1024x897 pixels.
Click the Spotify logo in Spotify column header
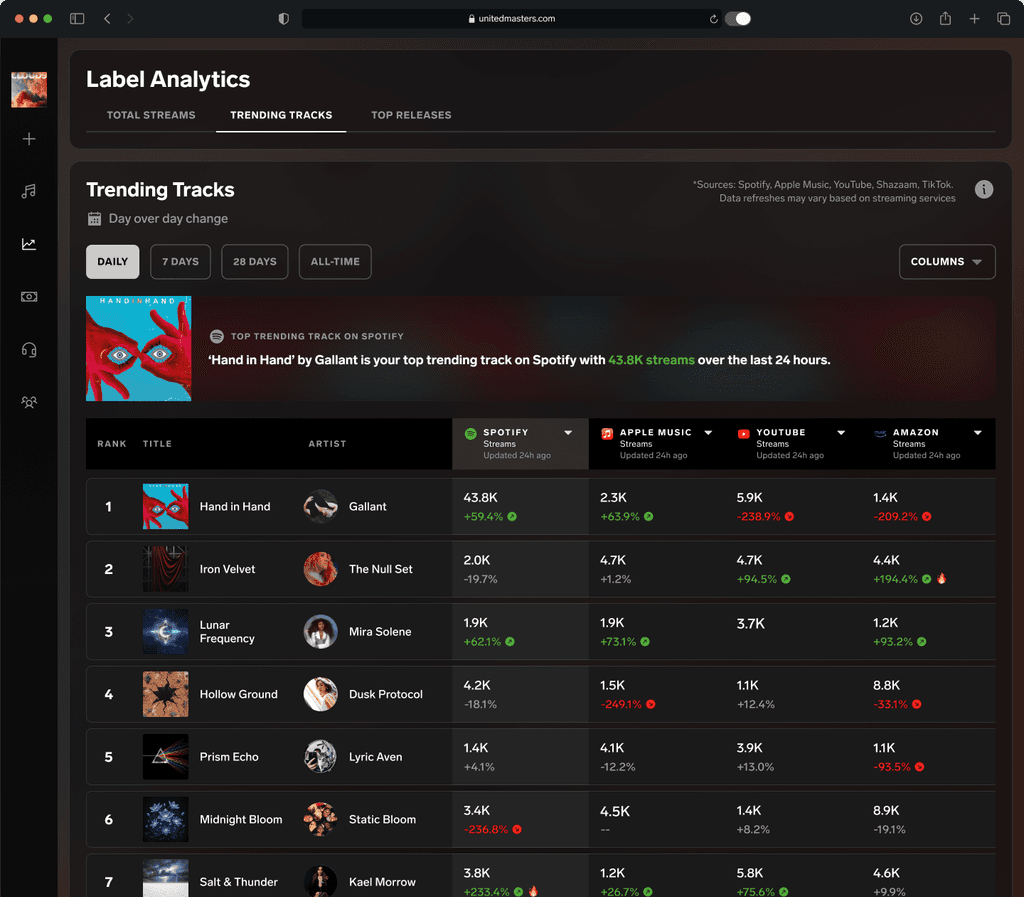[470, 433]
